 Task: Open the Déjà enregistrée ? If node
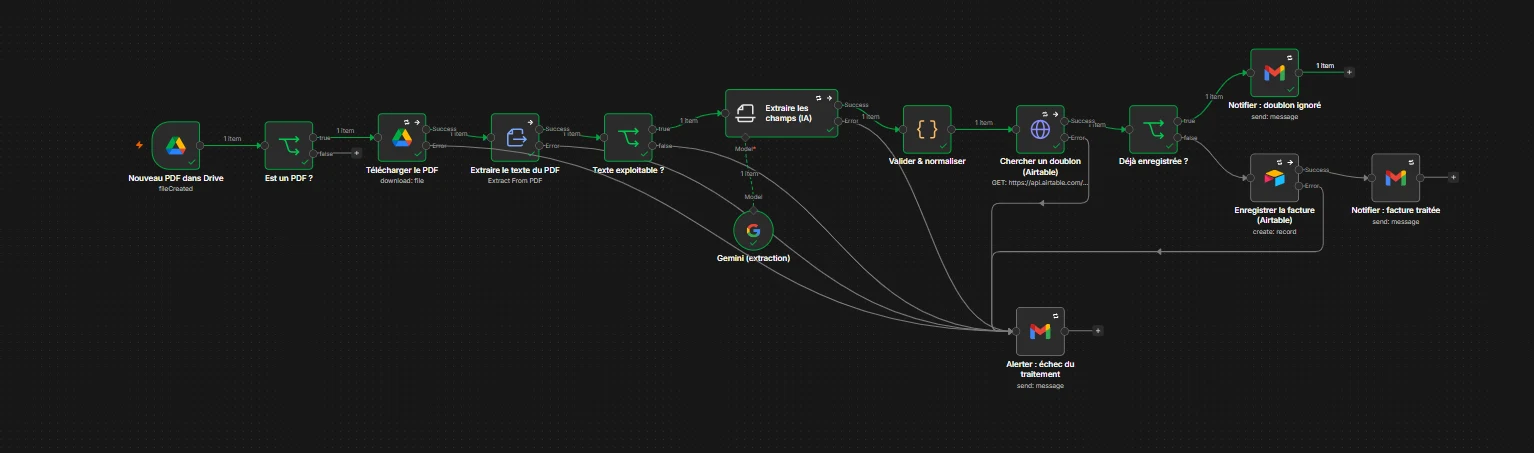(1153, 129)
